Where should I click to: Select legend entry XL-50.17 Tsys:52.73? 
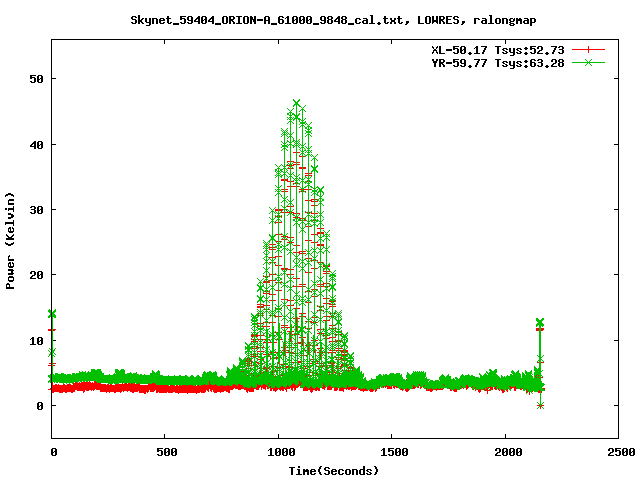pyautogui.click(x=498, y=50)
